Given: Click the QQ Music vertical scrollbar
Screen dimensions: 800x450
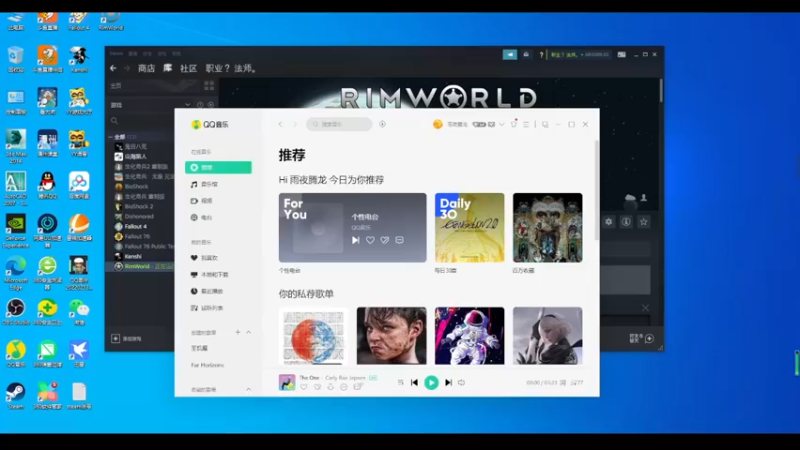Looking at the screenshot, I should 596,190.
